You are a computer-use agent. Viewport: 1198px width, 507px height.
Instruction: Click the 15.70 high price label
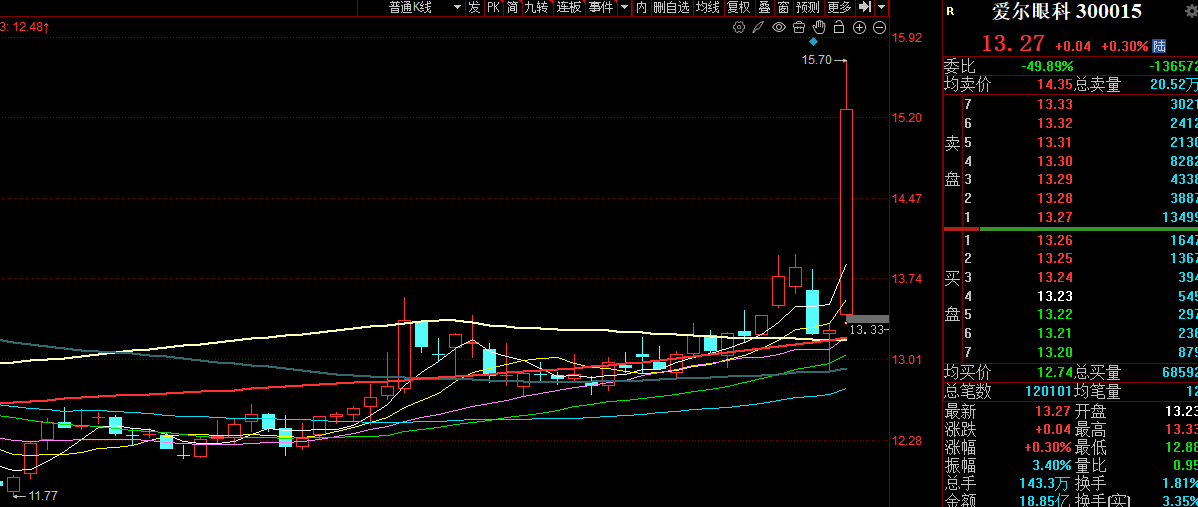point(816,60)
